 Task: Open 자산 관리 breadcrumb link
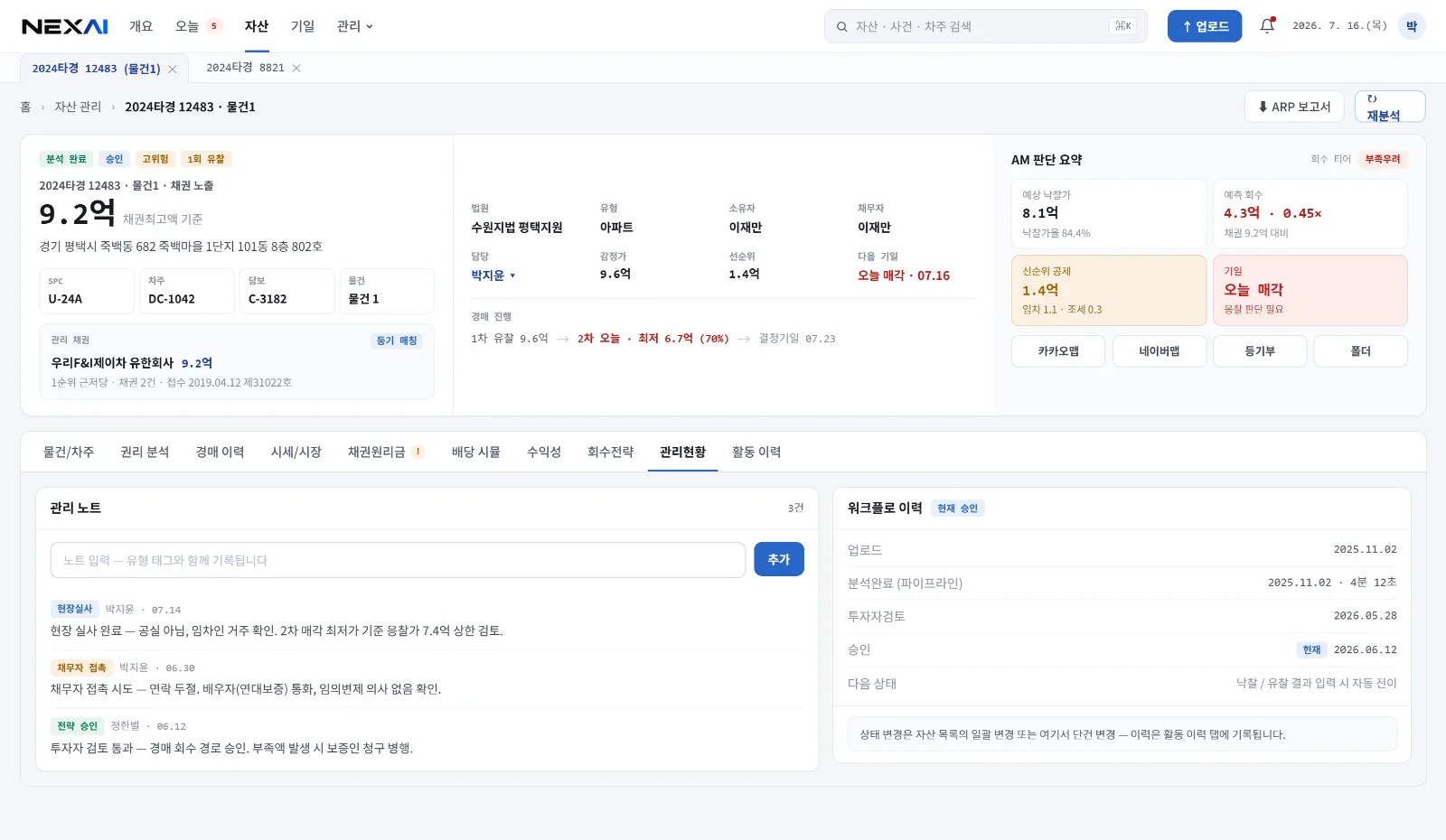78,107
